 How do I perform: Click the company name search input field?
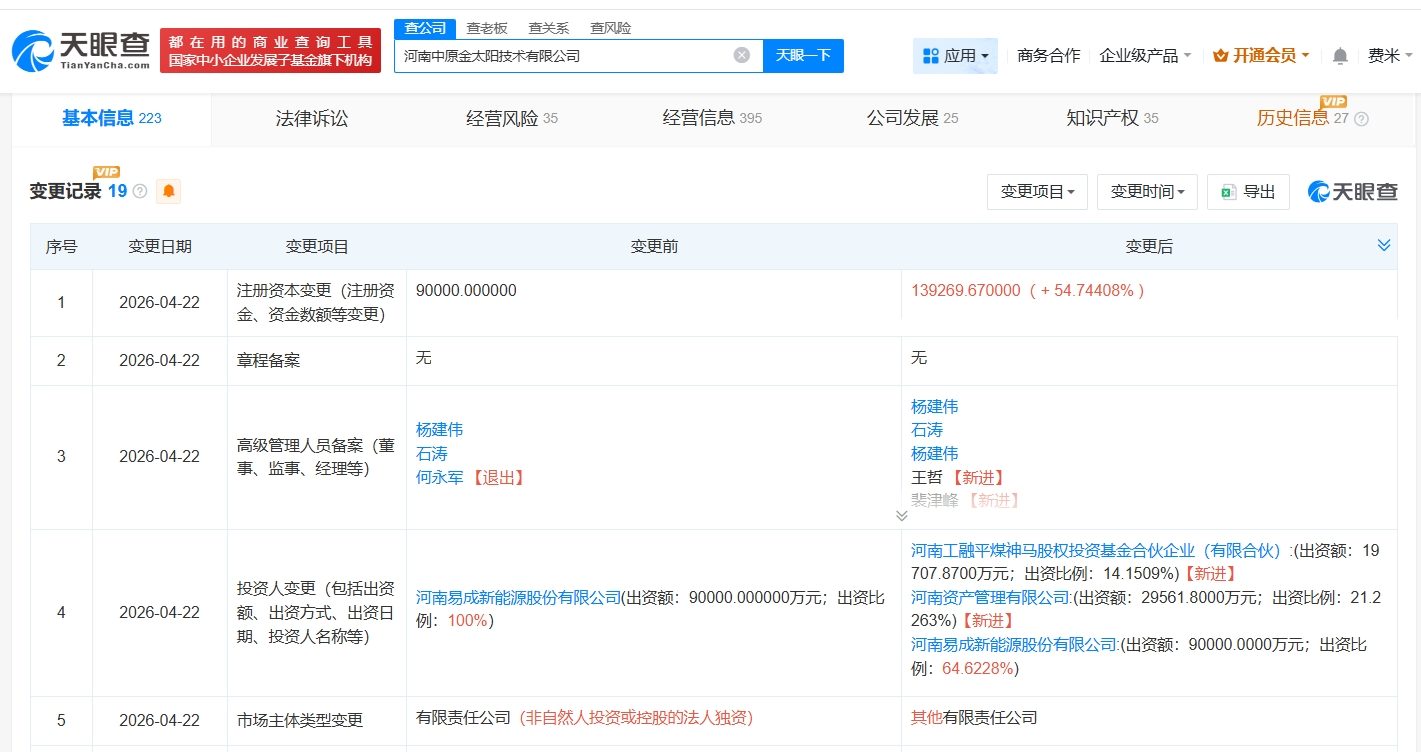564,56
